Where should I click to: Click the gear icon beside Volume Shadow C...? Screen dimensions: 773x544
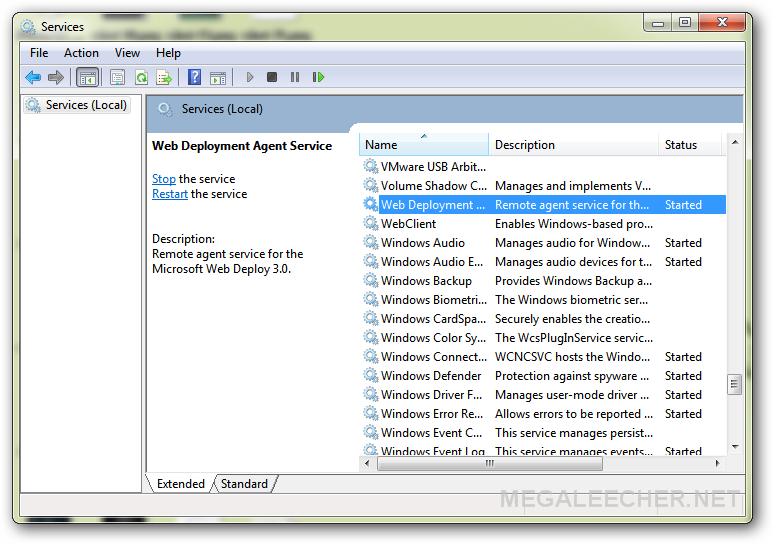[x=371, y=185]
